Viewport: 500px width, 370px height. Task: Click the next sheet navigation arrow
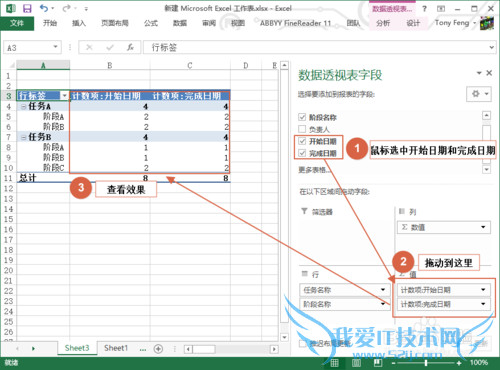[x=33, y=349]
